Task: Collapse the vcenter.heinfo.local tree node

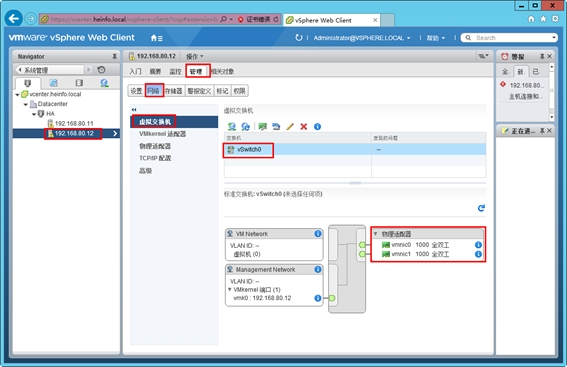Action: point(17,94)
